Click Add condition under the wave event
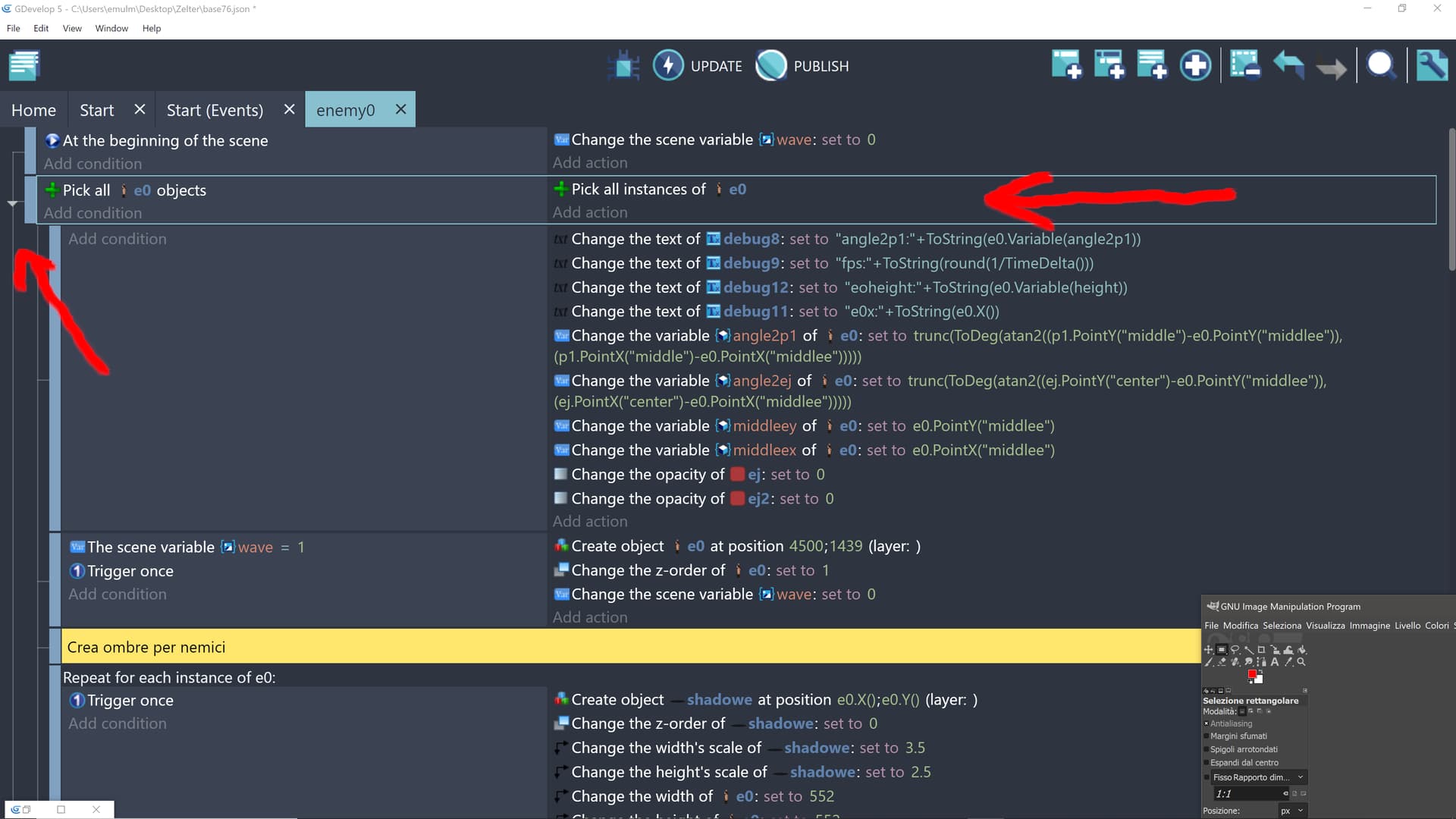This screenshot has height=819, width=1456. pyautogui.click(x=117, y=594)
